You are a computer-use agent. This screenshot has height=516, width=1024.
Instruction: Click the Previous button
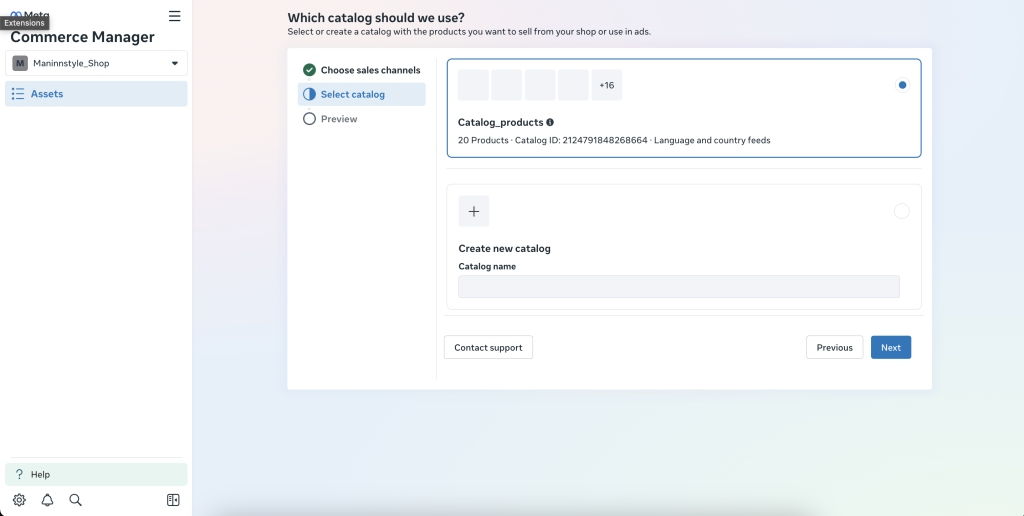click(x=834, y=347)
